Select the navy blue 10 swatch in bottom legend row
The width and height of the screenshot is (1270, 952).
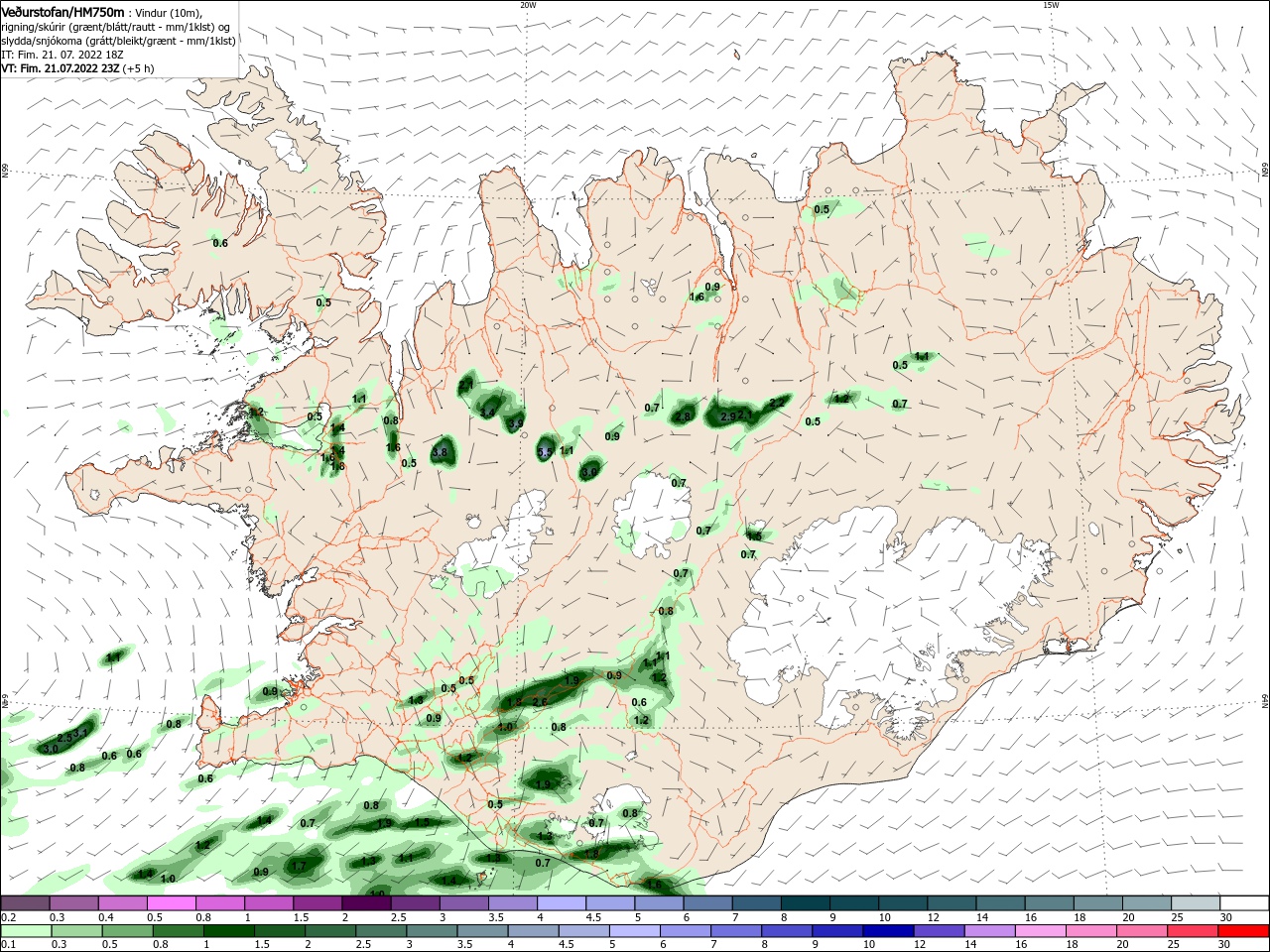(886, 931)
